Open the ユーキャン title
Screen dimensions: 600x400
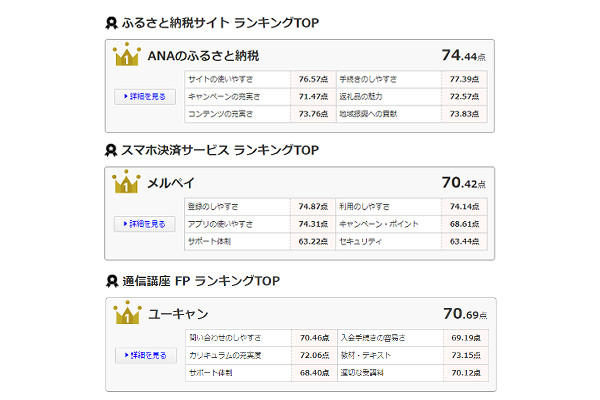(x=178, y=315)
